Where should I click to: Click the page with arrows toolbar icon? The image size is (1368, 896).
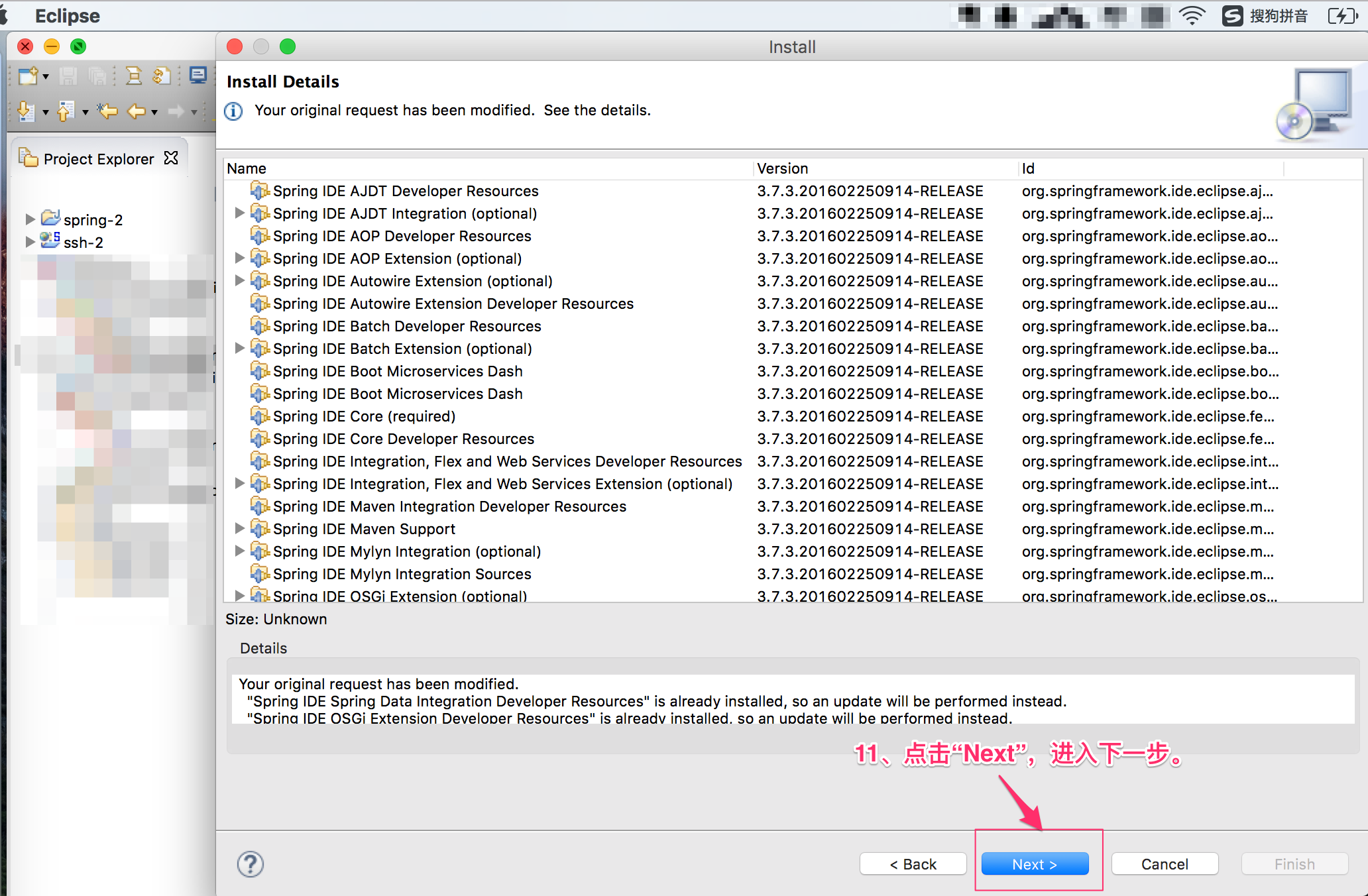(x=162, y=76)
